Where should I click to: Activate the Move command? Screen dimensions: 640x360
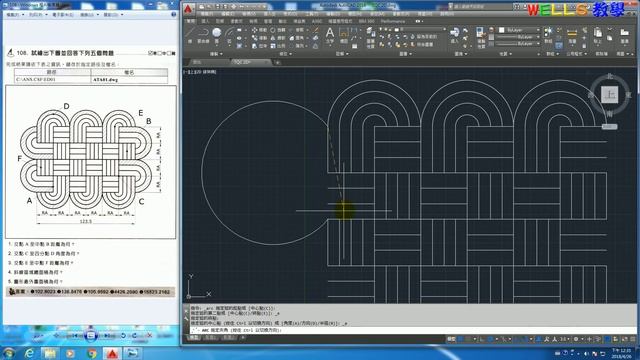[x=259, y=30]
